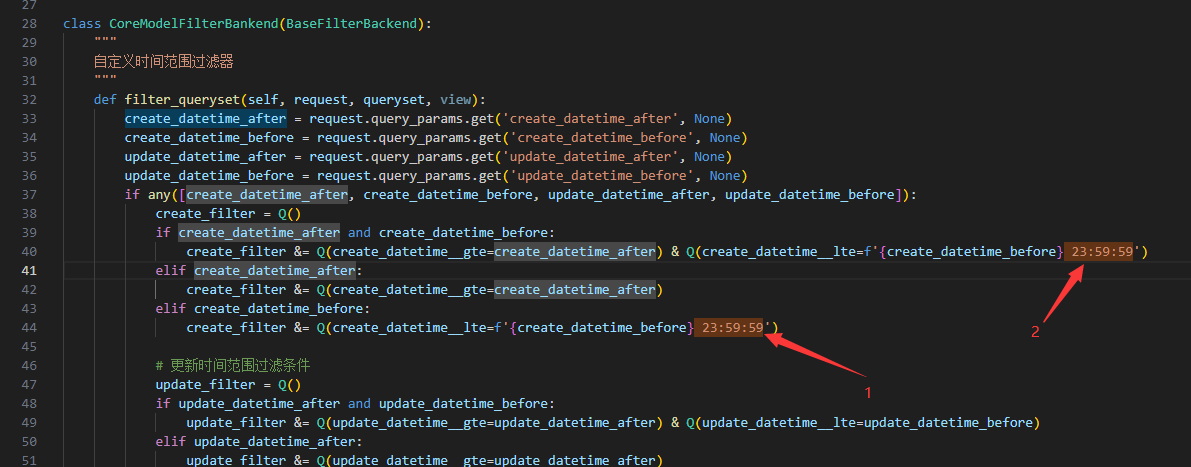Click the docstring text 自定义时间范围过滤器
This screenshot has height=467, width=1191.
click(163, 62)
